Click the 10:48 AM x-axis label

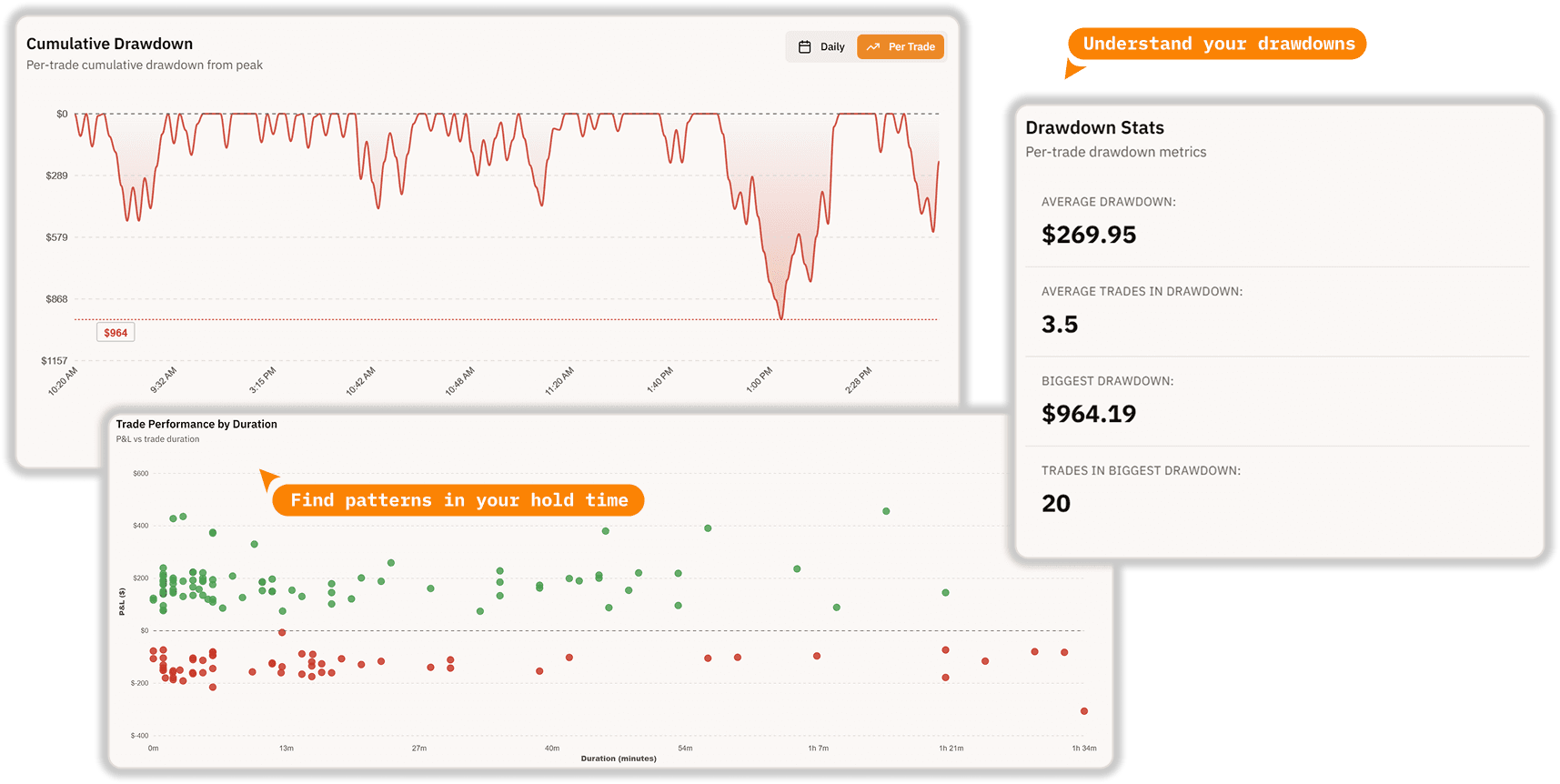point(459,381)
